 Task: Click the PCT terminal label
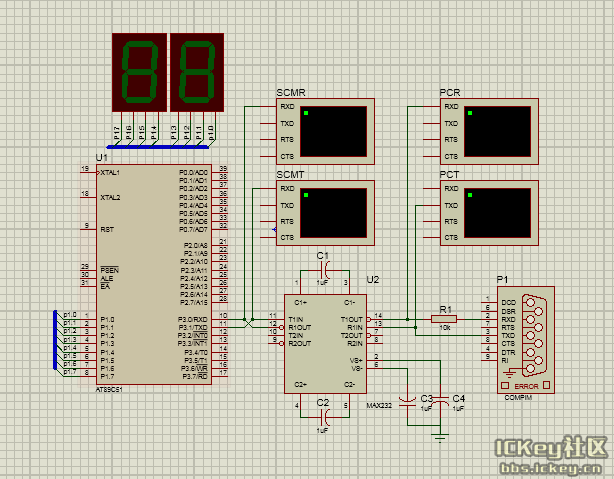click(450, 175)
